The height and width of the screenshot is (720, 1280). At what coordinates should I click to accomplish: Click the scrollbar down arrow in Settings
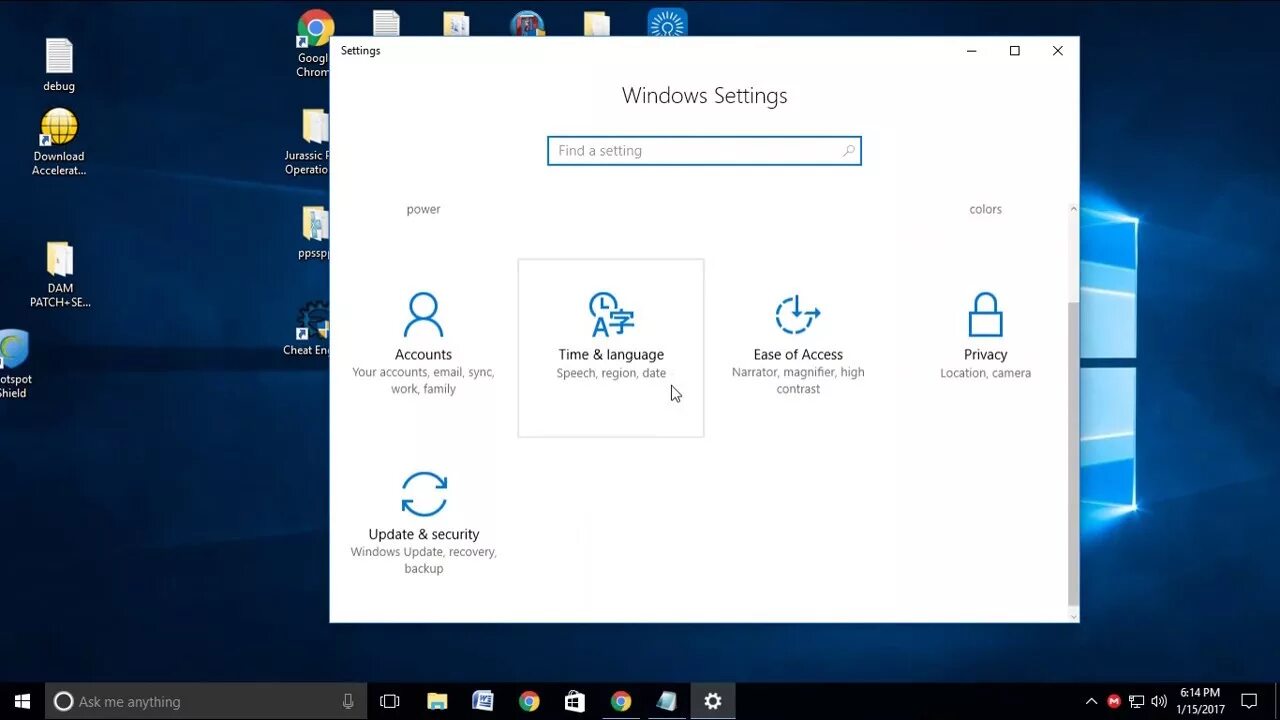click(x=1074, y=616)
